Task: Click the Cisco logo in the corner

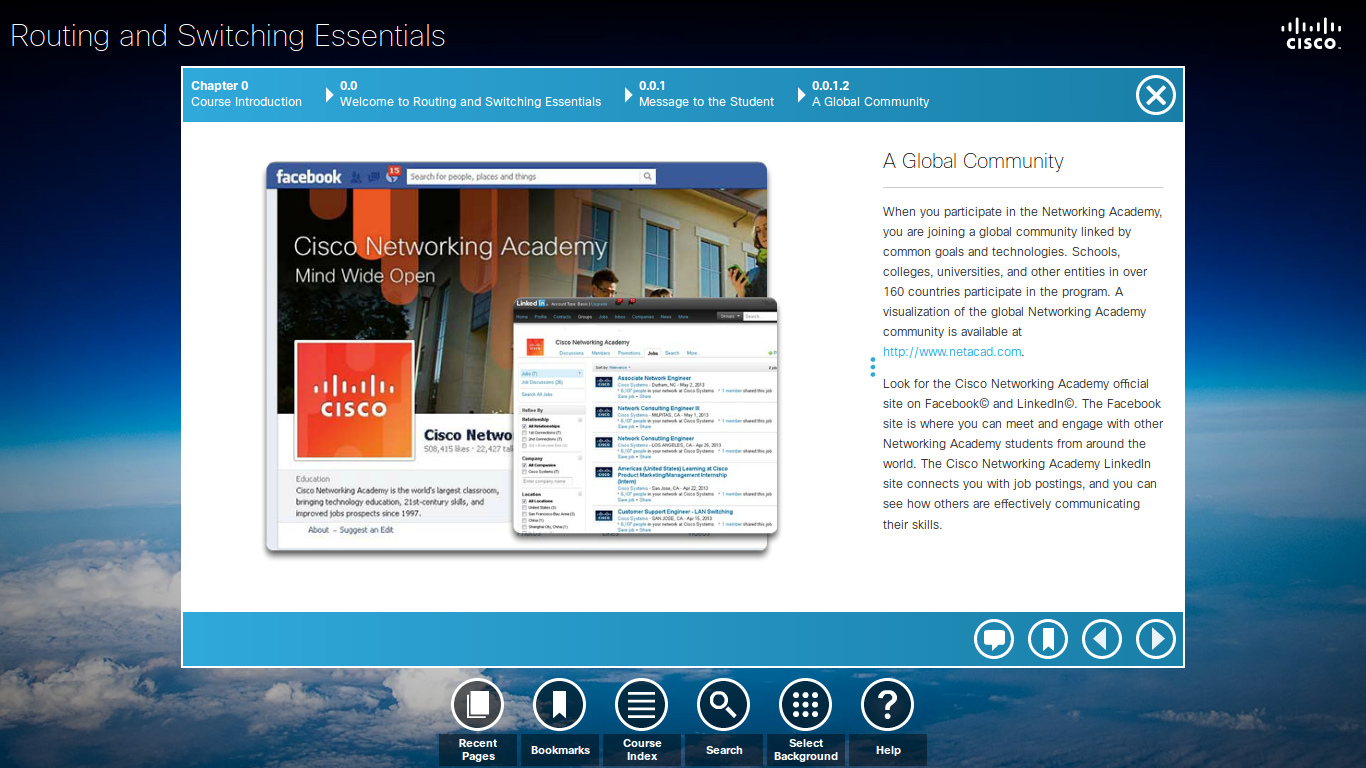Action: pyautogui.click(x=1311, y=33)
